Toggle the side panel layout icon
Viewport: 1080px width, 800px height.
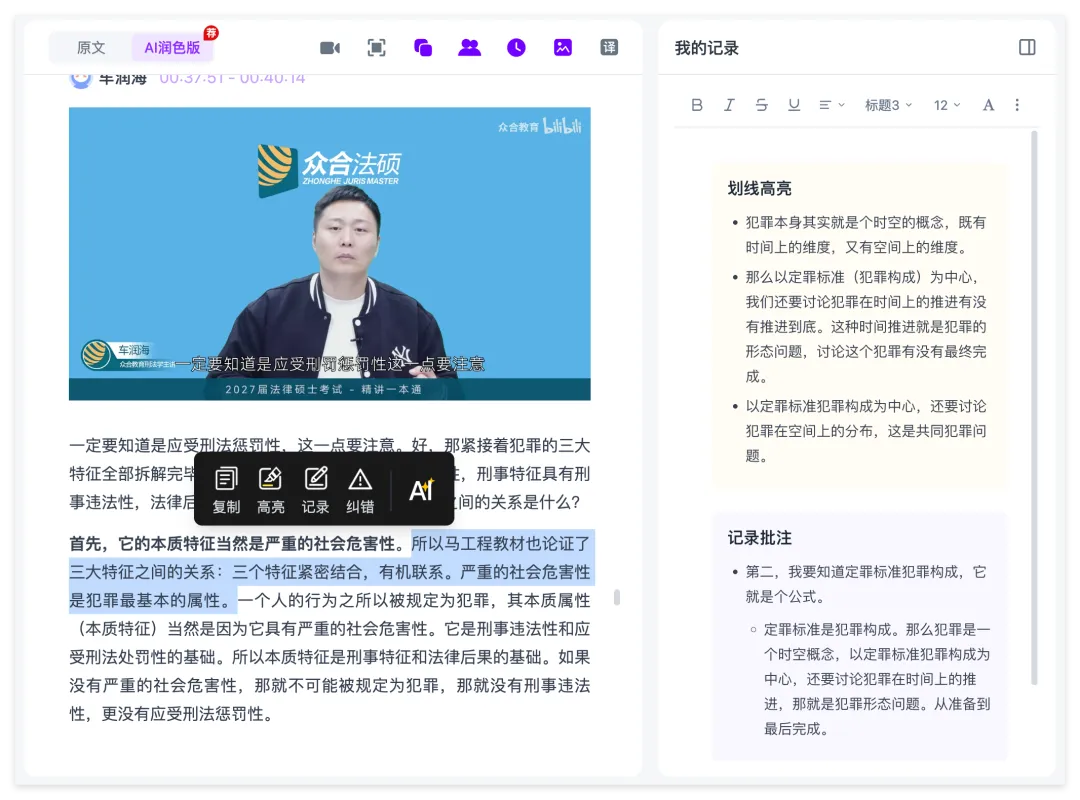pyautogui.click(x=1027, y=47)
